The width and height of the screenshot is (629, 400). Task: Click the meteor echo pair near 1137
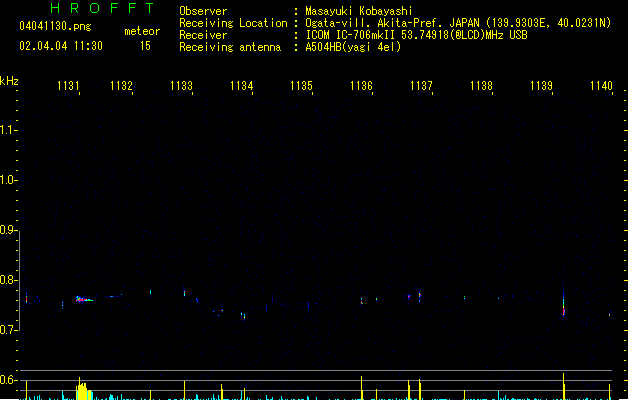click(x=414, y=297)
